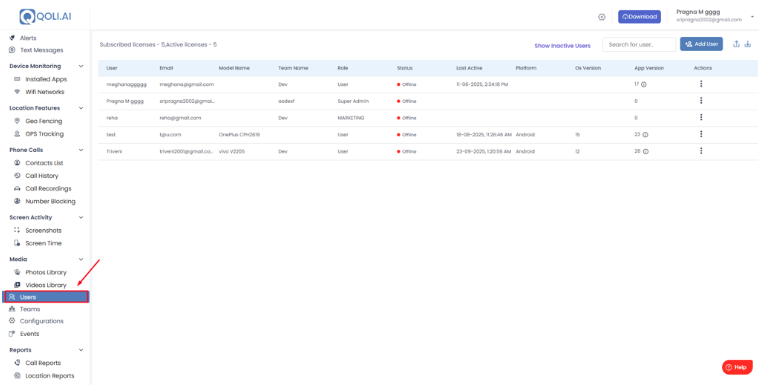Click the Team Name column header
Image resolution: width=759 pixels, height=385 pixels.
pos(293,68)
